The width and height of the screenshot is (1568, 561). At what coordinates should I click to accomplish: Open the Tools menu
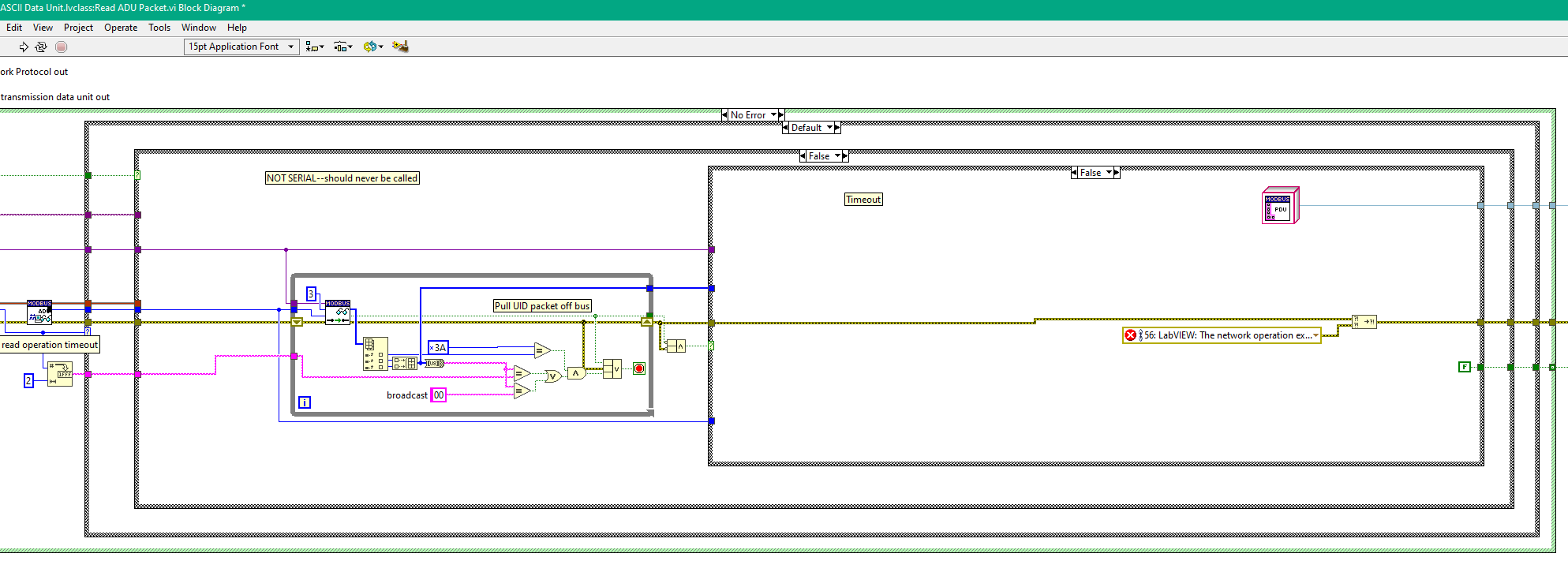click(159, 28)
